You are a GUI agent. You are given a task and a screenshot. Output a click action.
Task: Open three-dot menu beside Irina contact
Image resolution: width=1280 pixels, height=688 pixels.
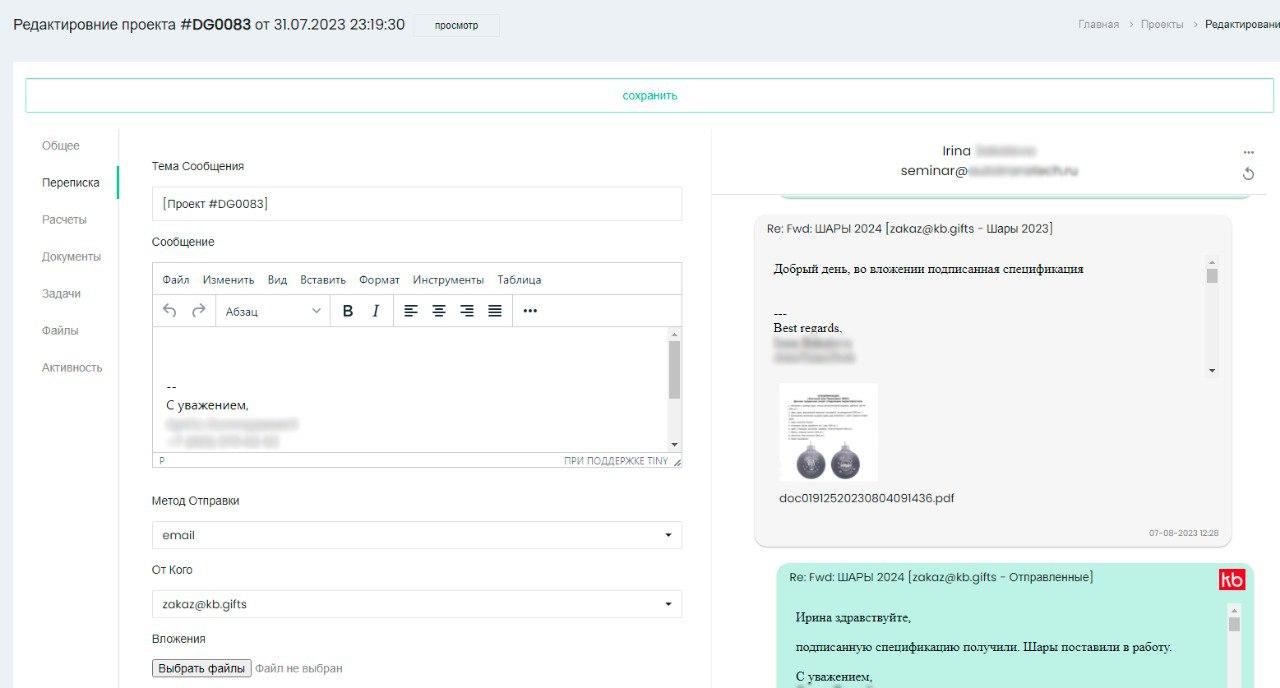tap(1248, 152)
